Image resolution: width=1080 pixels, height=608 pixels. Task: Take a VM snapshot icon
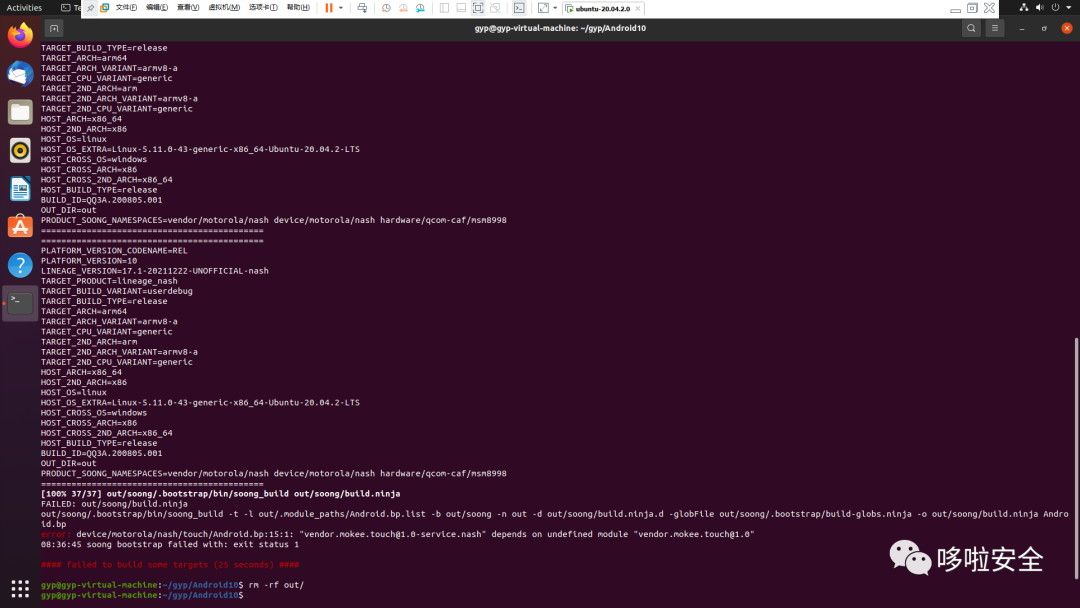tap(386, 8)
